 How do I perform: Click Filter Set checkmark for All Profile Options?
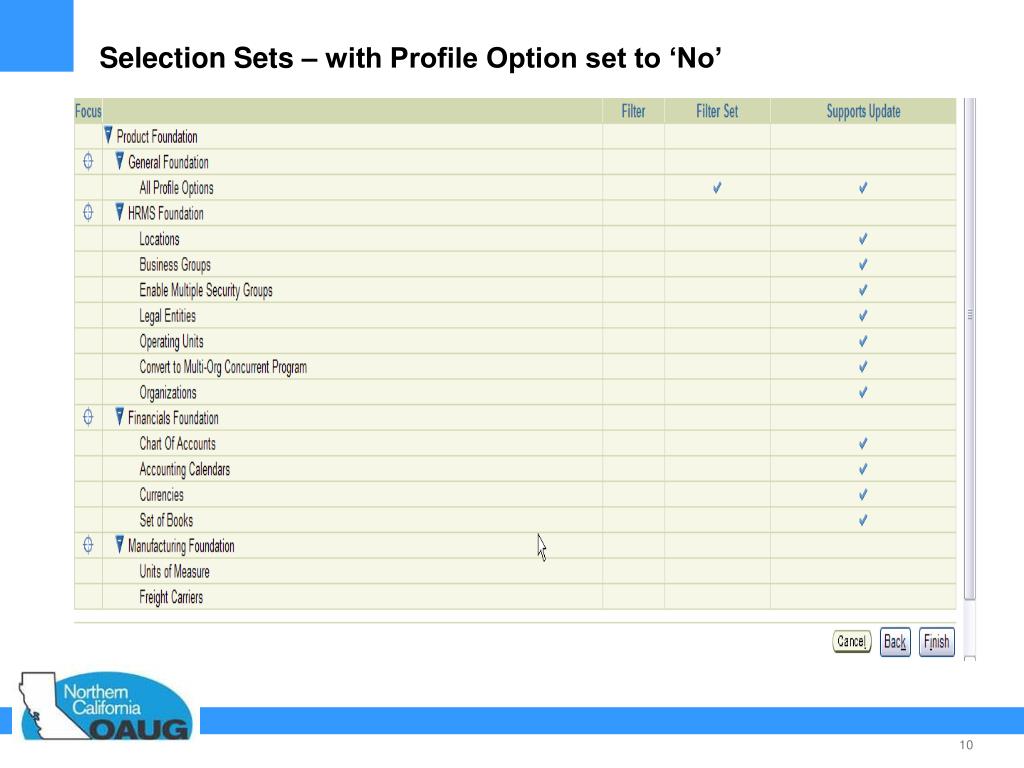[717, 188]
